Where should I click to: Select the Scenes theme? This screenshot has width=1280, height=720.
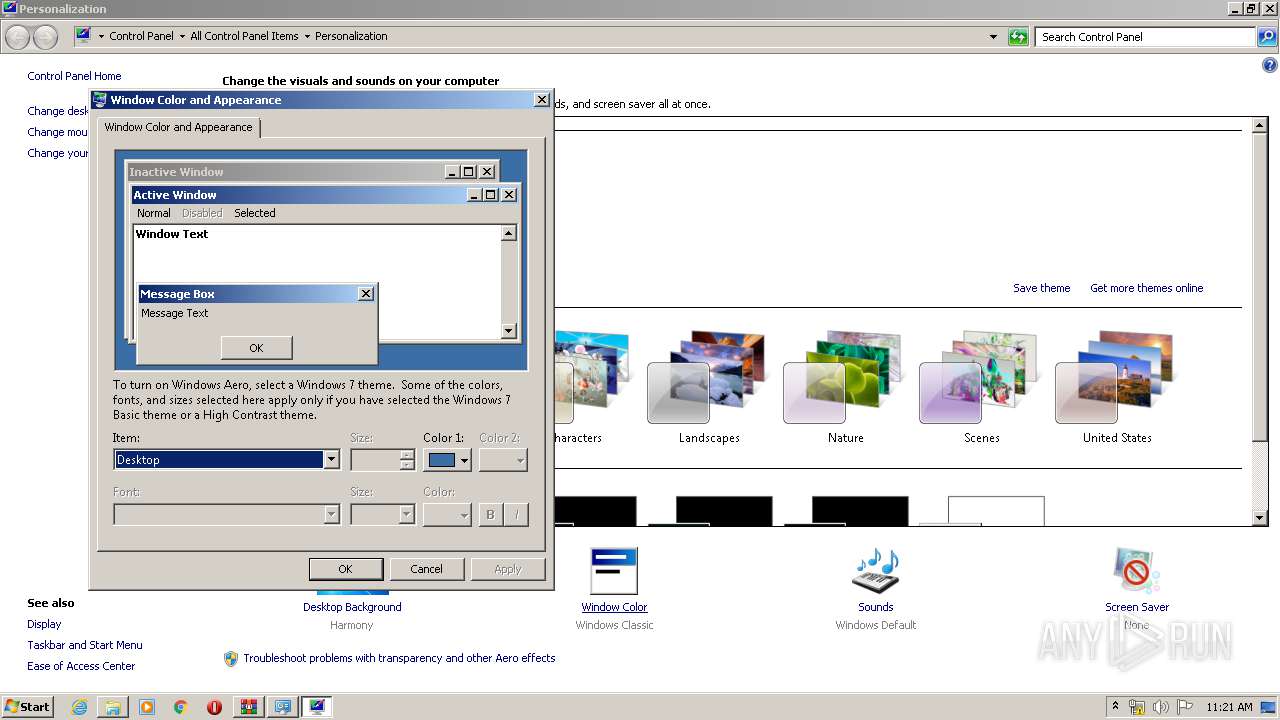coord(981,388)
